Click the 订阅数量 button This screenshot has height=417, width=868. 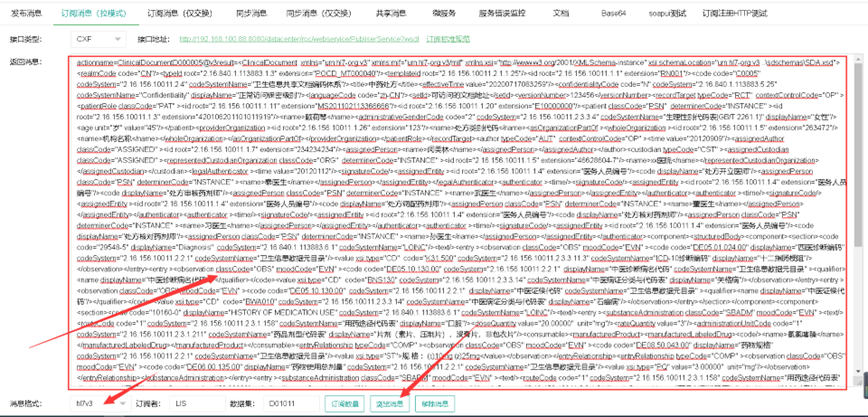click(x=345, y=404)
